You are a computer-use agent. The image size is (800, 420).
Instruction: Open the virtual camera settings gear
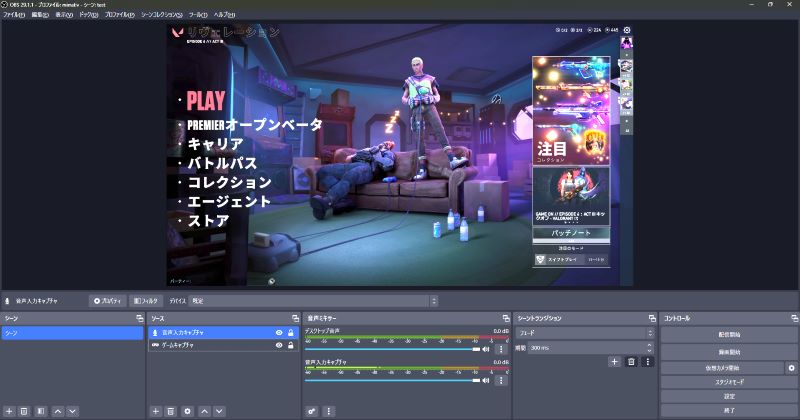coord(791,368)
